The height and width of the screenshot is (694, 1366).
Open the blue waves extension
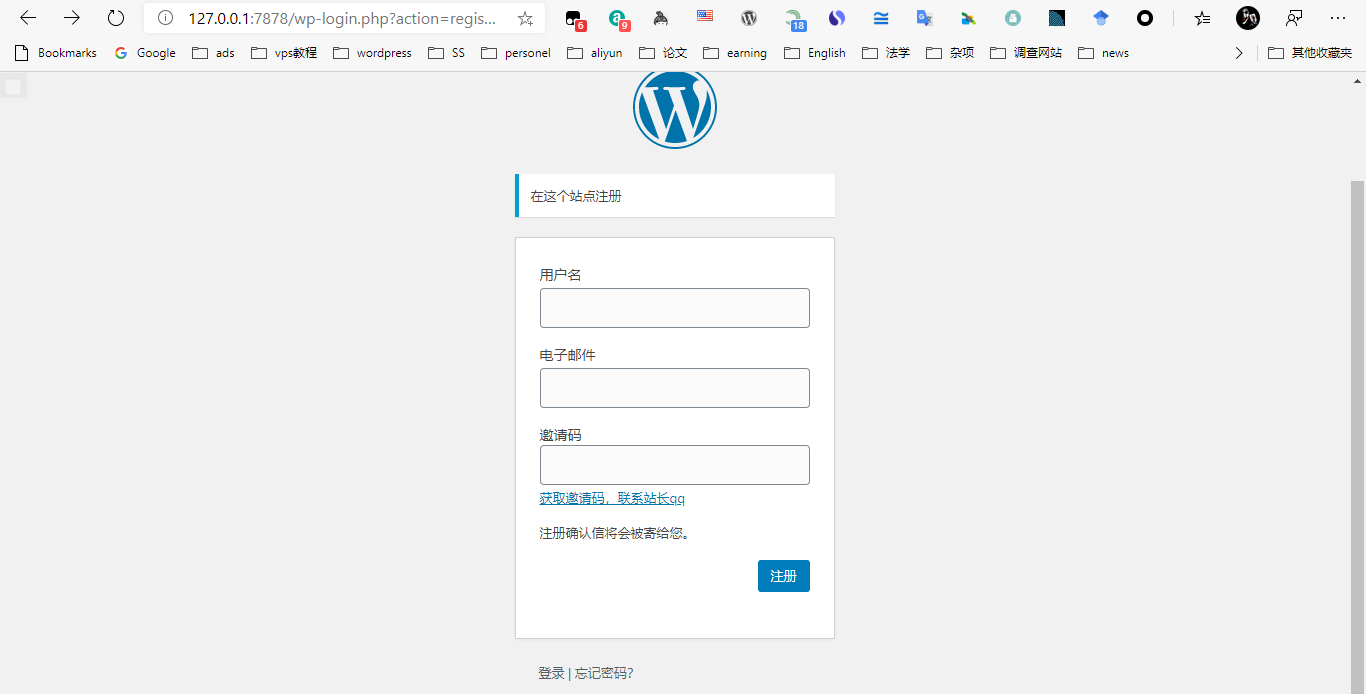(x=881, y=18)
